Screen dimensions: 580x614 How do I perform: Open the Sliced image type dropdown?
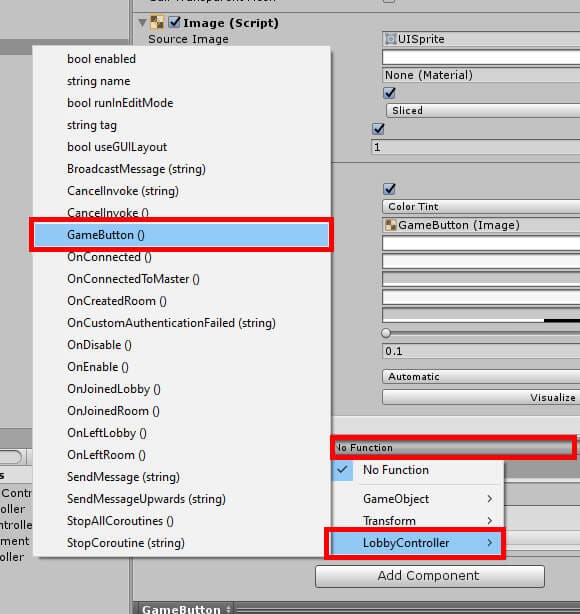tap(482, 110)
